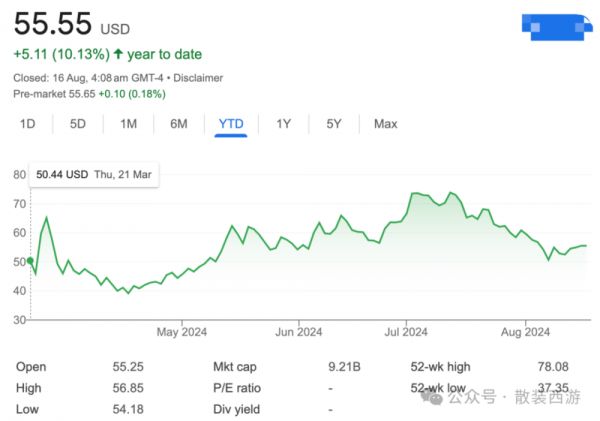
Task: Select the 5Y chart range
Action: 334,124
